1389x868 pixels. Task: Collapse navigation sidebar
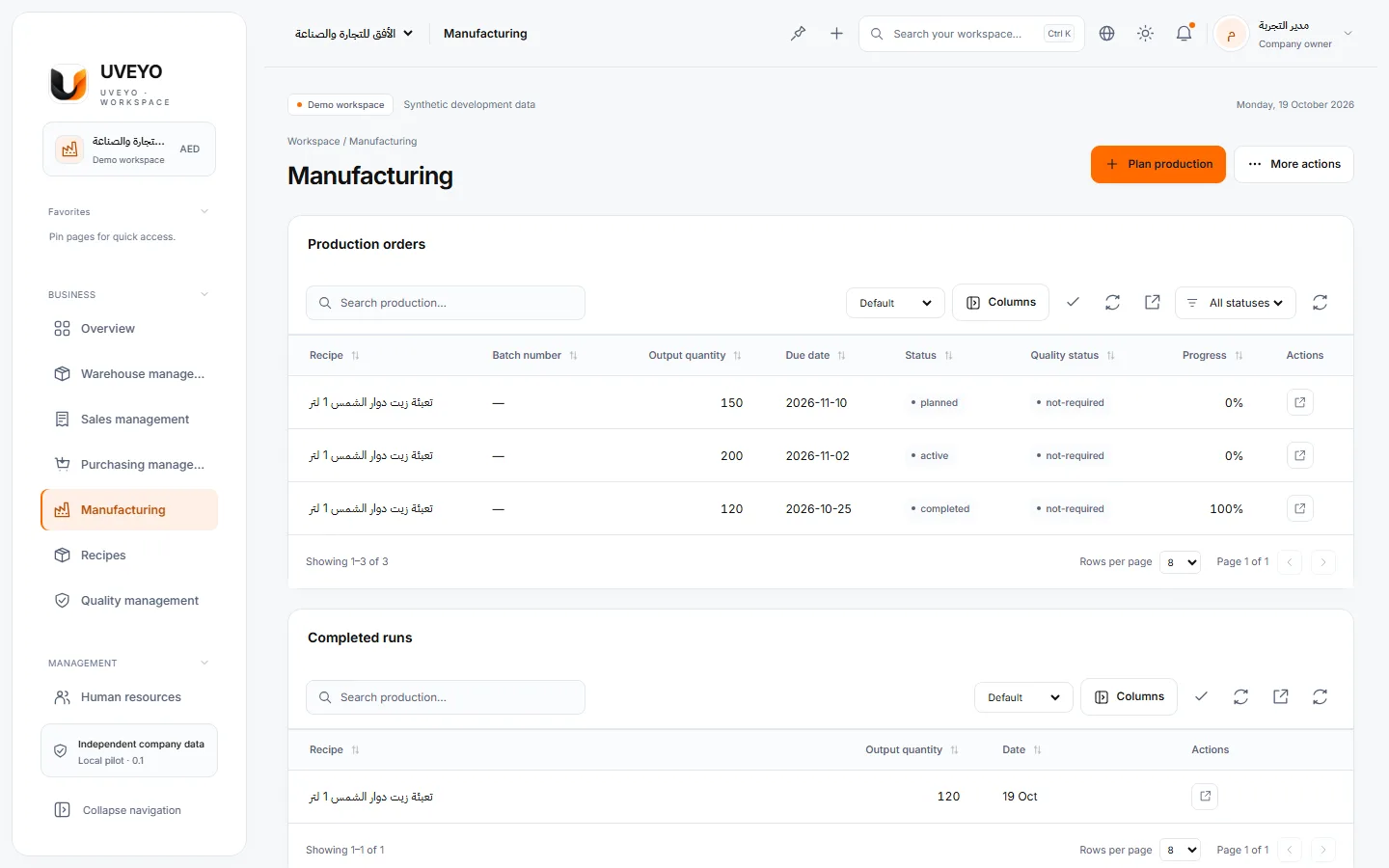[x=129, y=810]
